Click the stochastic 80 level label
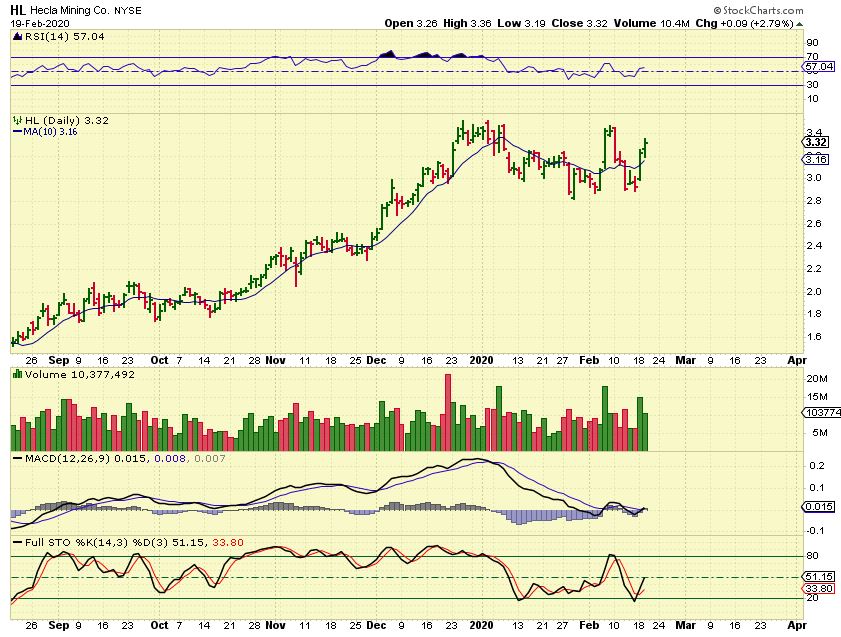Image resolution: width=841 pixels, height=637 pixels. pos(812,556)
